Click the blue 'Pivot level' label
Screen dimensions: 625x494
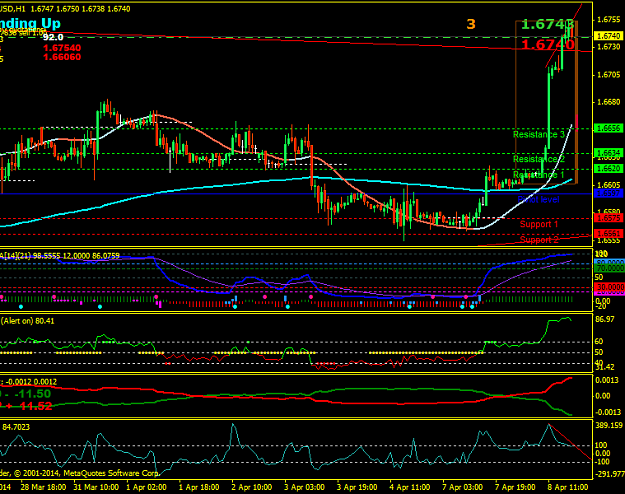tap(538, 199)
